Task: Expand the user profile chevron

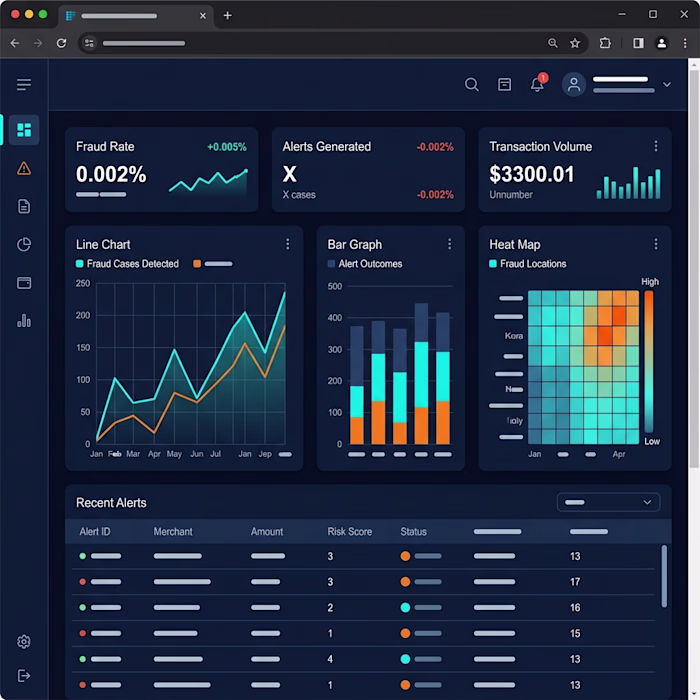Action: coord(667,84)
